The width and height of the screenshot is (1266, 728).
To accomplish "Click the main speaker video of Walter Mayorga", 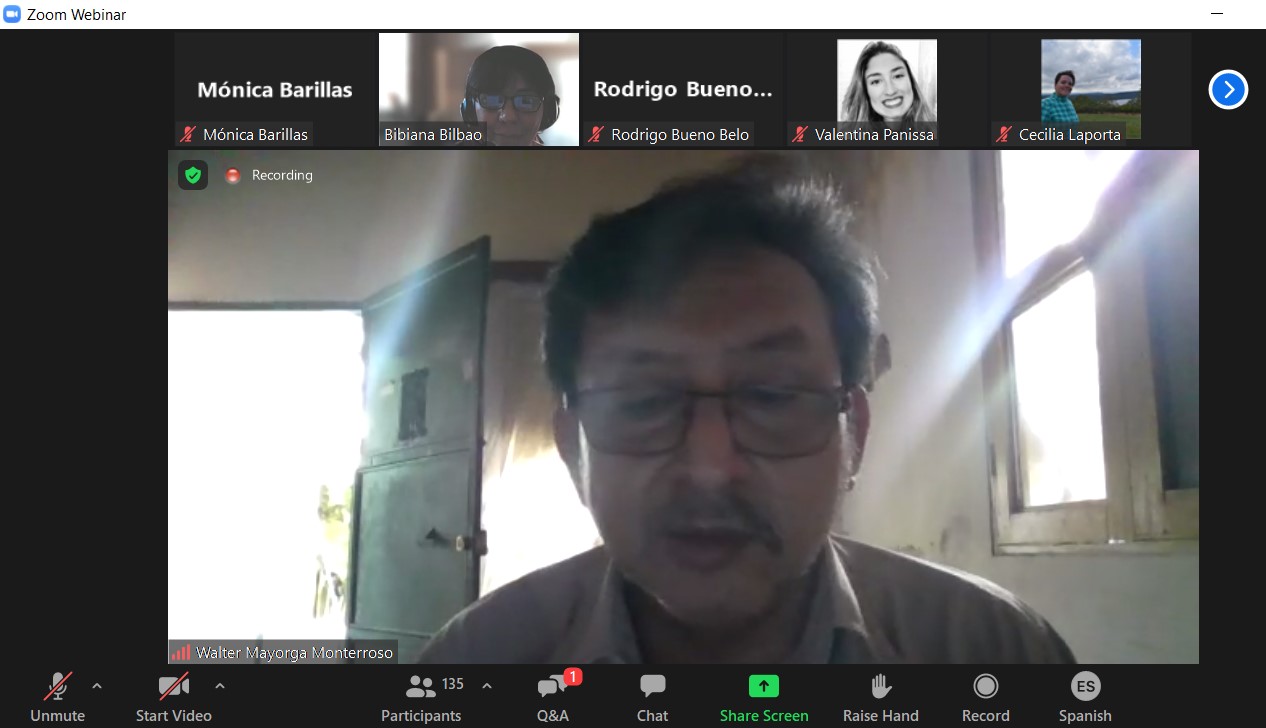I will [683, 407].
